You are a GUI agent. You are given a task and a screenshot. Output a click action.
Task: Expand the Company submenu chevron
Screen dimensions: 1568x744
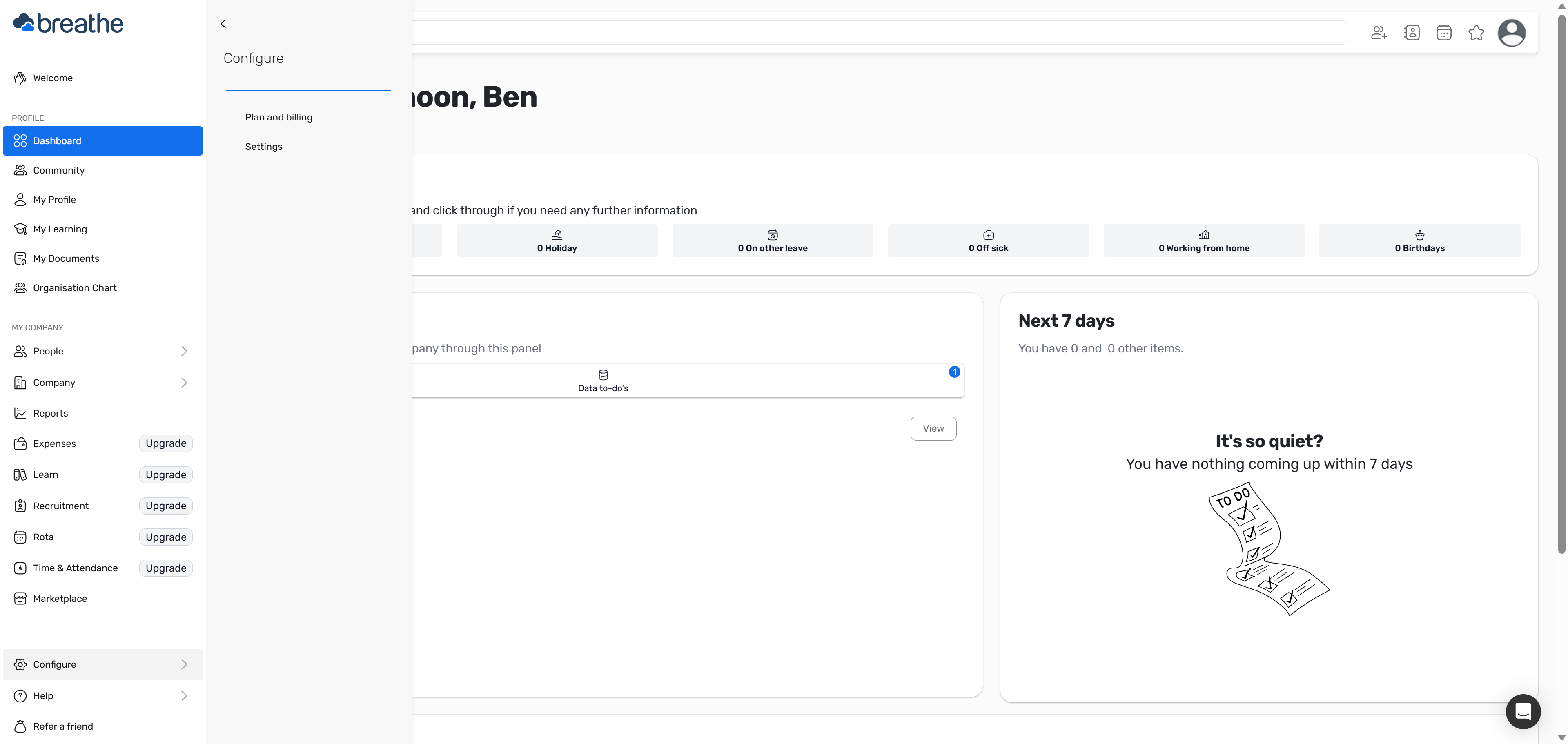[x=184, y=382]
